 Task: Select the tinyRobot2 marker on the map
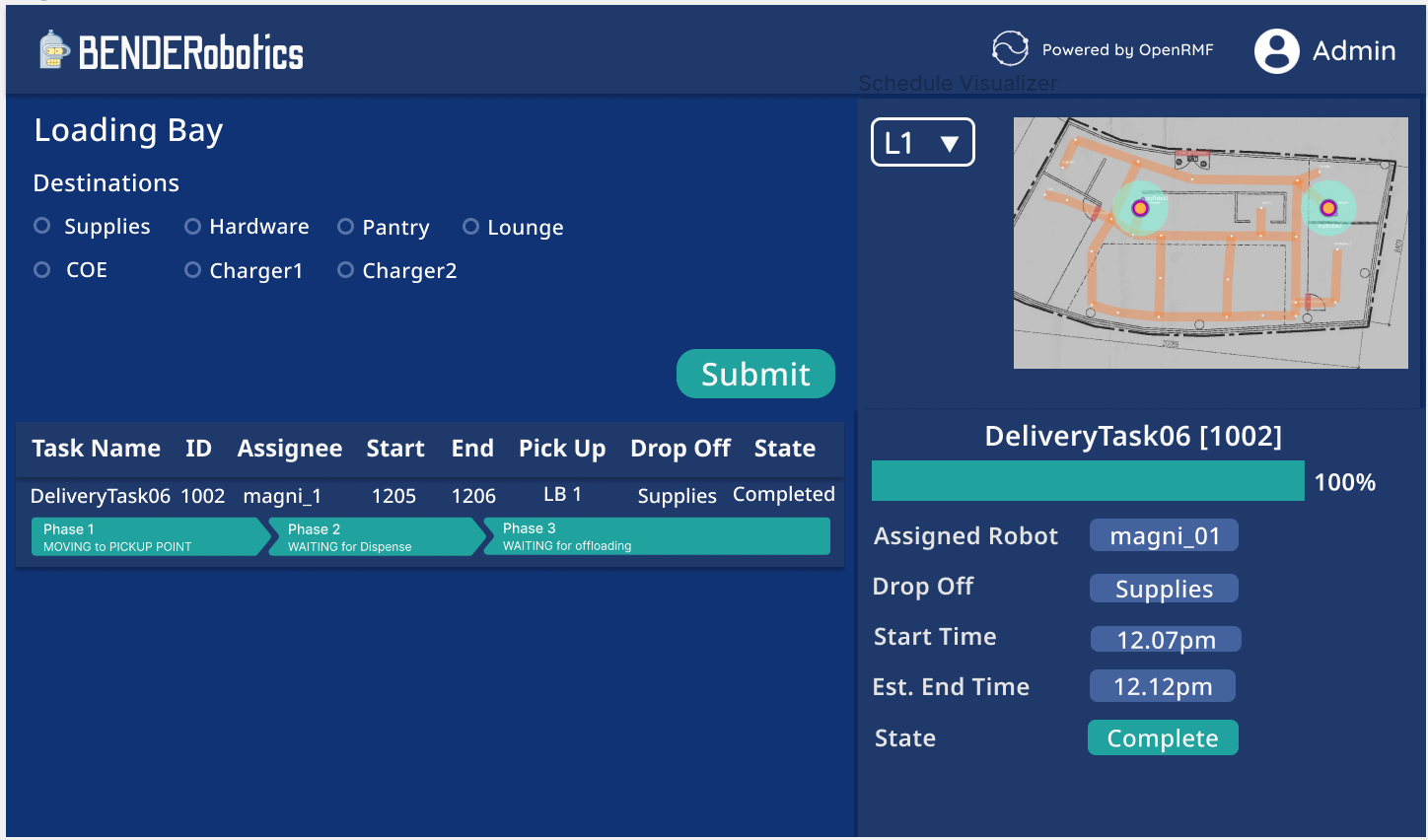[x=1328, y=208]
